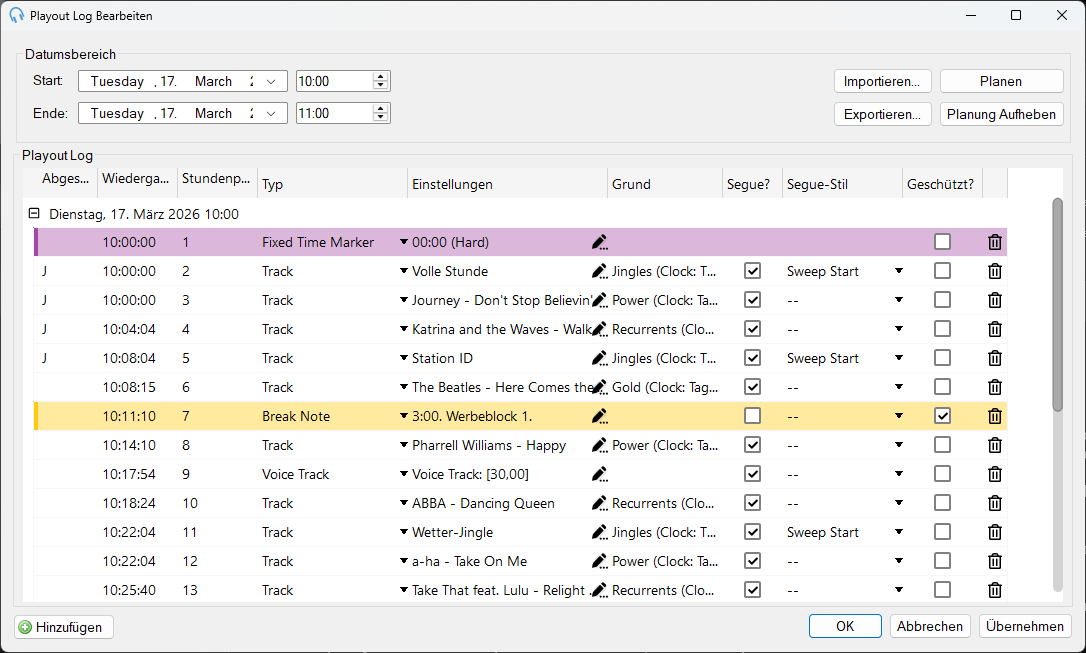Click the Geschützt? column header
Image resolution: width=1086 pixels, height=653 pixels.
pyautogui.click(x=942, y=184)
